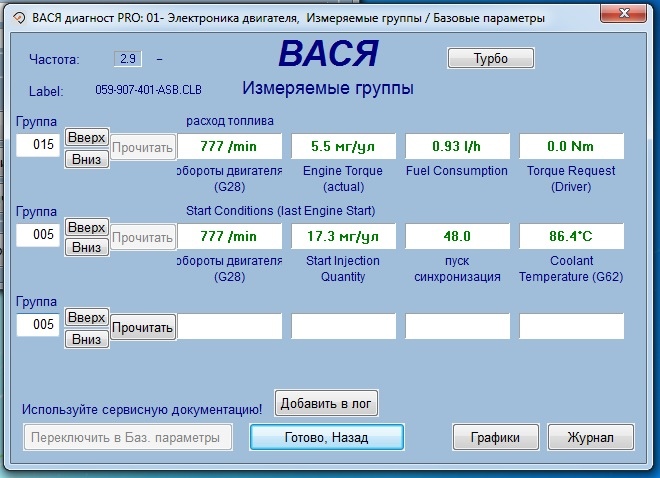Screen dimensions: 660x478
Task: Click the ВАСЯ диагност title bar icon
Action: [x=19, y=18]
